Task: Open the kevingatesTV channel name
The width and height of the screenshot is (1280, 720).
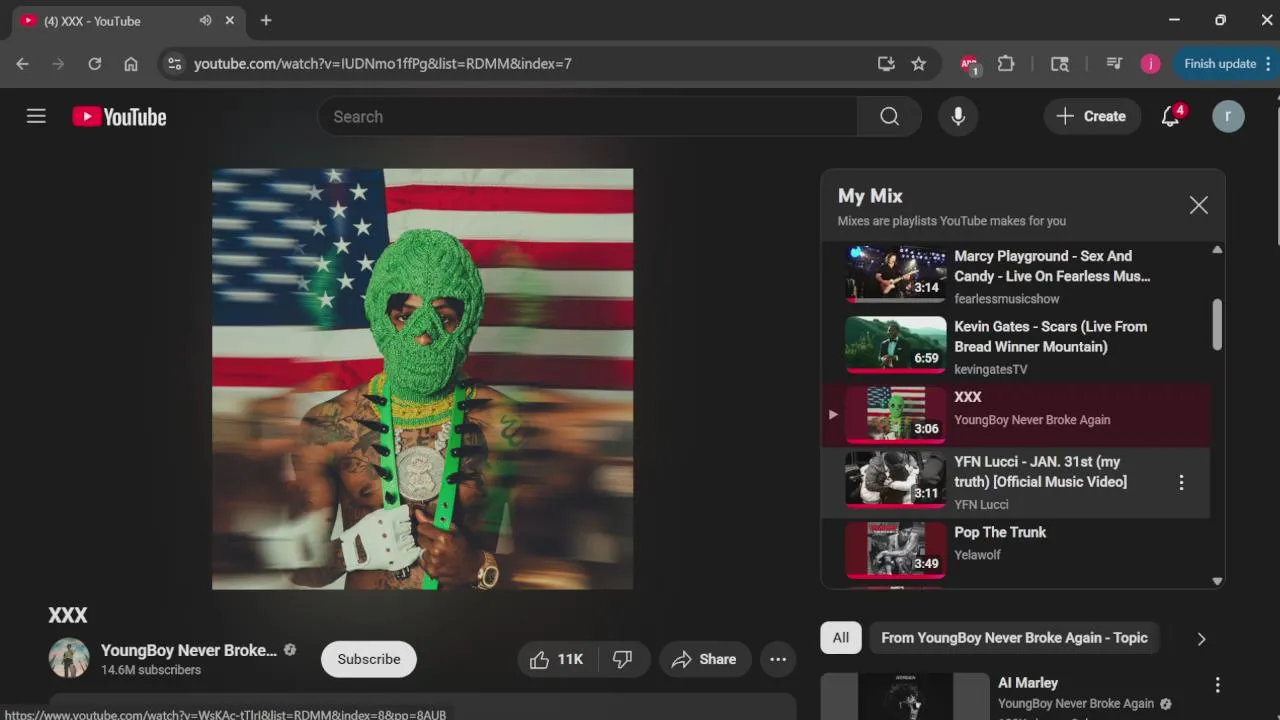Action: (990, 369)
